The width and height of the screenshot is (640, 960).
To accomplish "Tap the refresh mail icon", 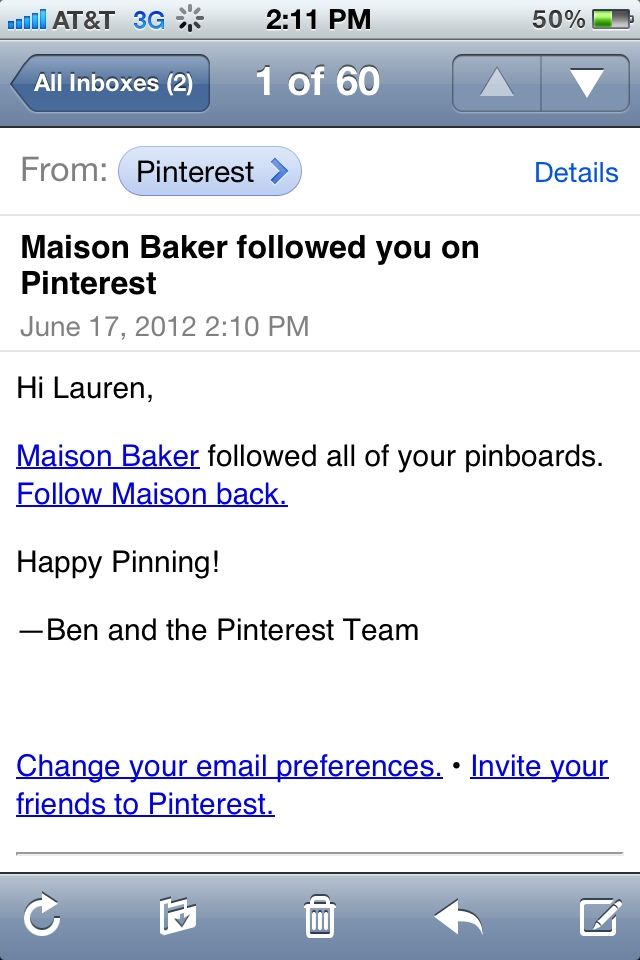I will (42, 915).
